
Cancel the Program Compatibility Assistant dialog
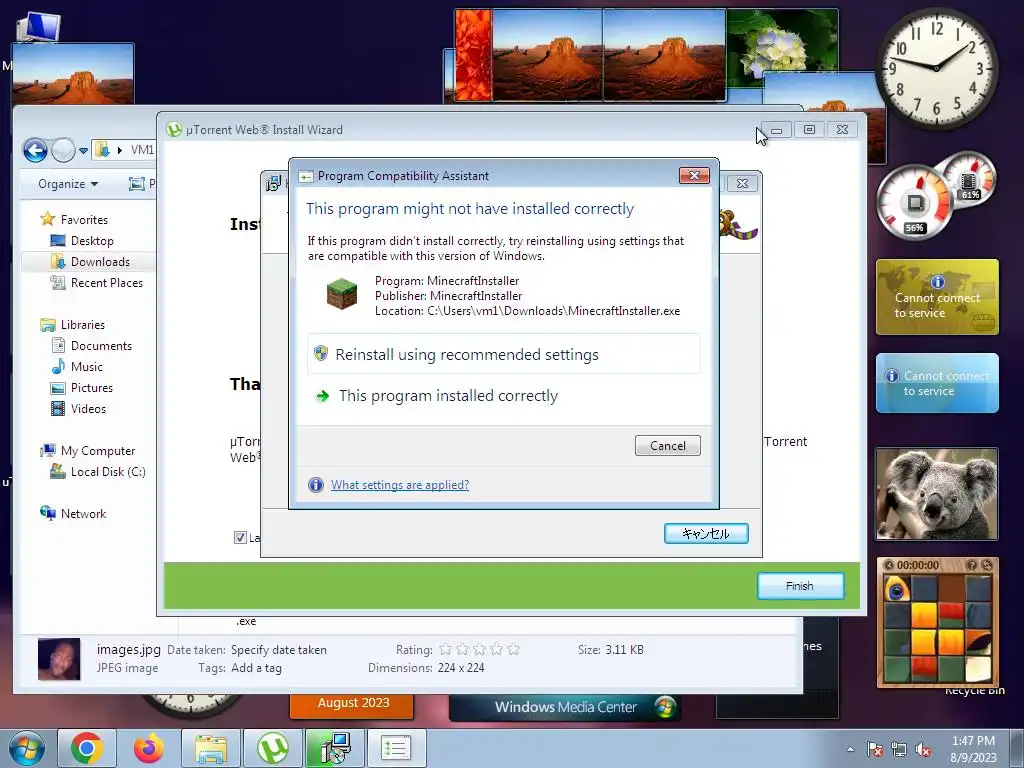click(x=667, y=445)
